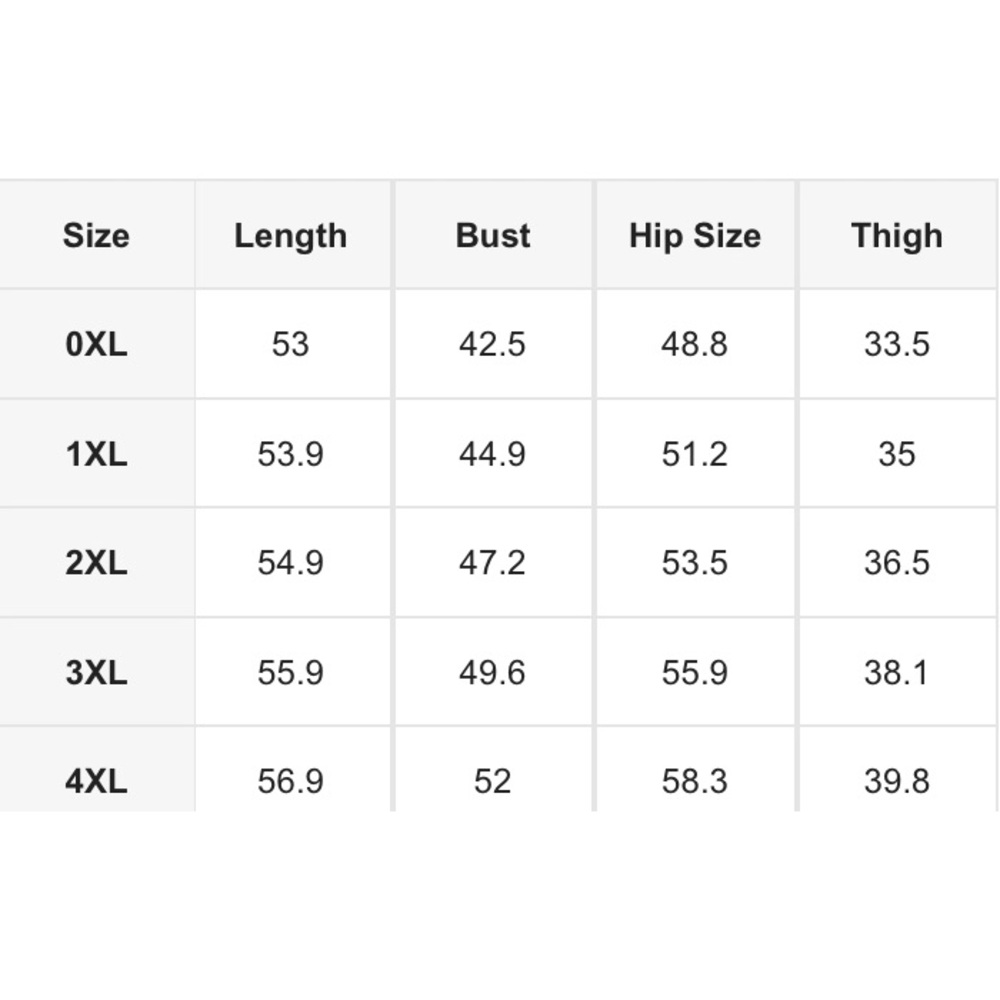
Task: Select the 3XL thigh value 38.1
Action: coord(896,672)
